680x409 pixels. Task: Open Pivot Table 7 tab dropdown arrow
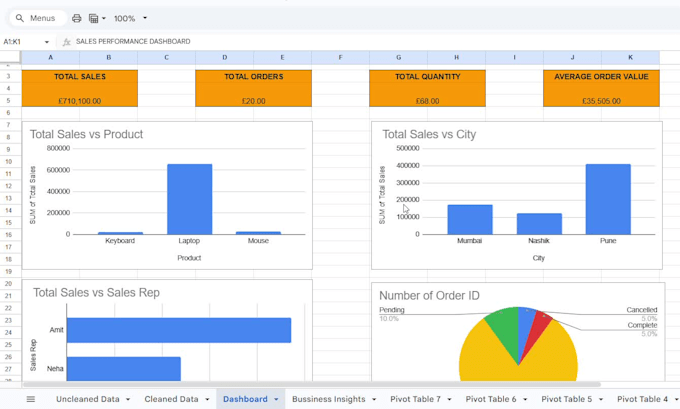click(449, 399)
